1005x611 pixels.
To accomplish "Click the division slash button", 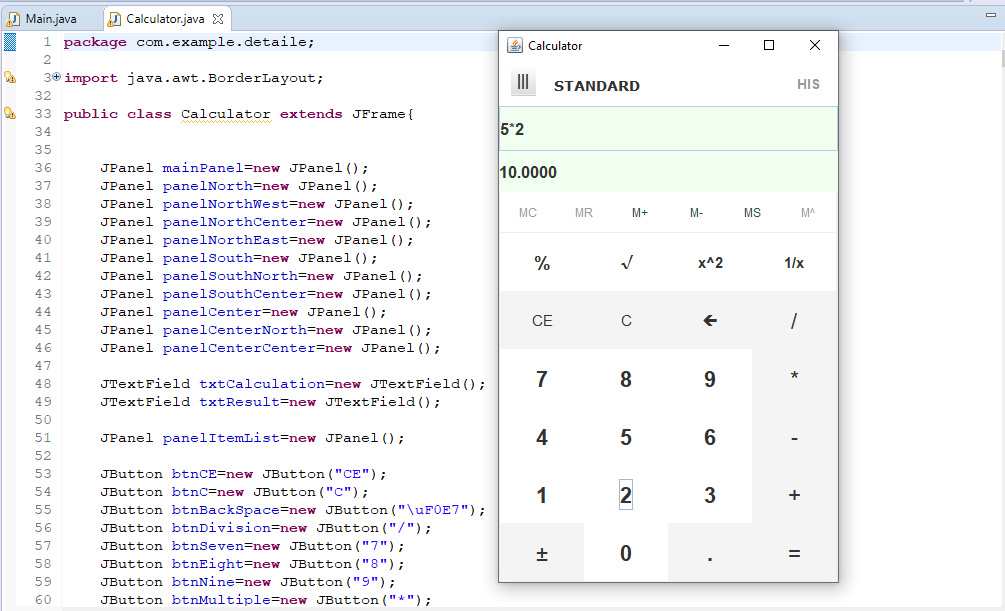I will 794,321.
